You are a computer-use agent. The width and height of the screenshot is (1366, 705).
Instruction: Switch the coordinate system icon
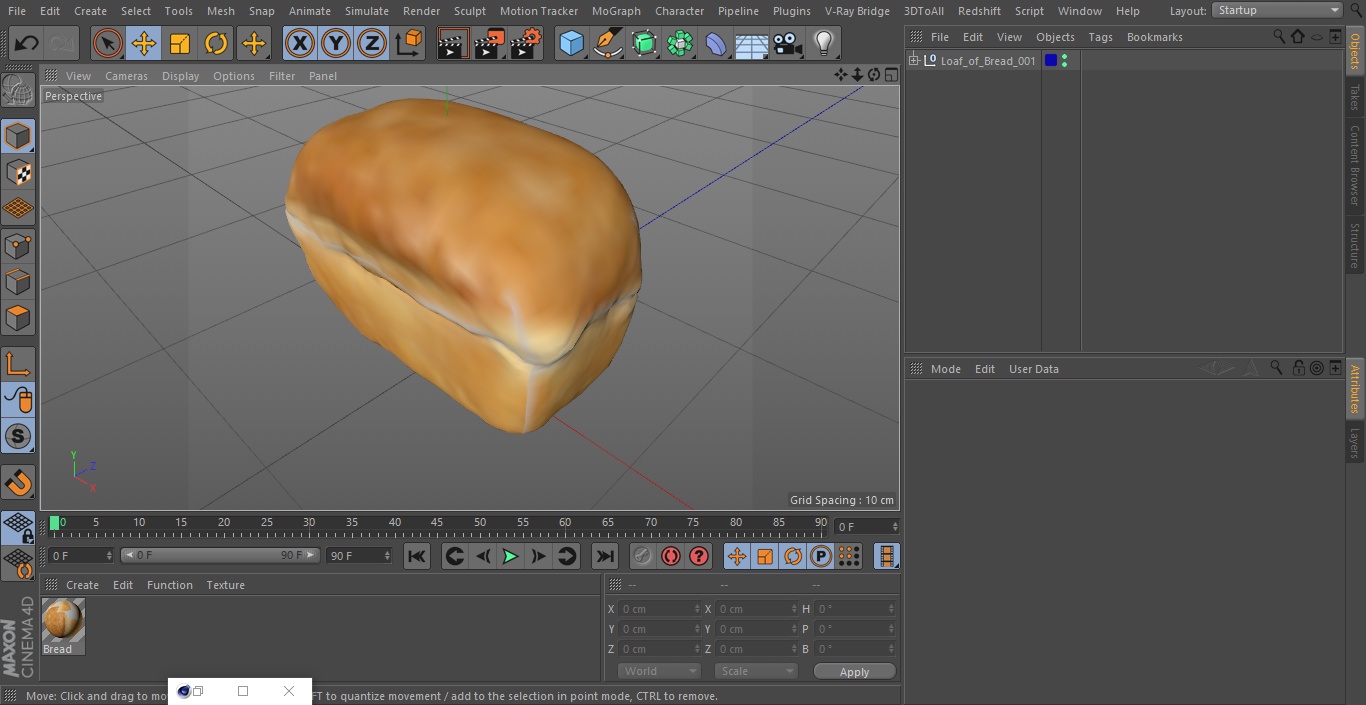(409, 44)
